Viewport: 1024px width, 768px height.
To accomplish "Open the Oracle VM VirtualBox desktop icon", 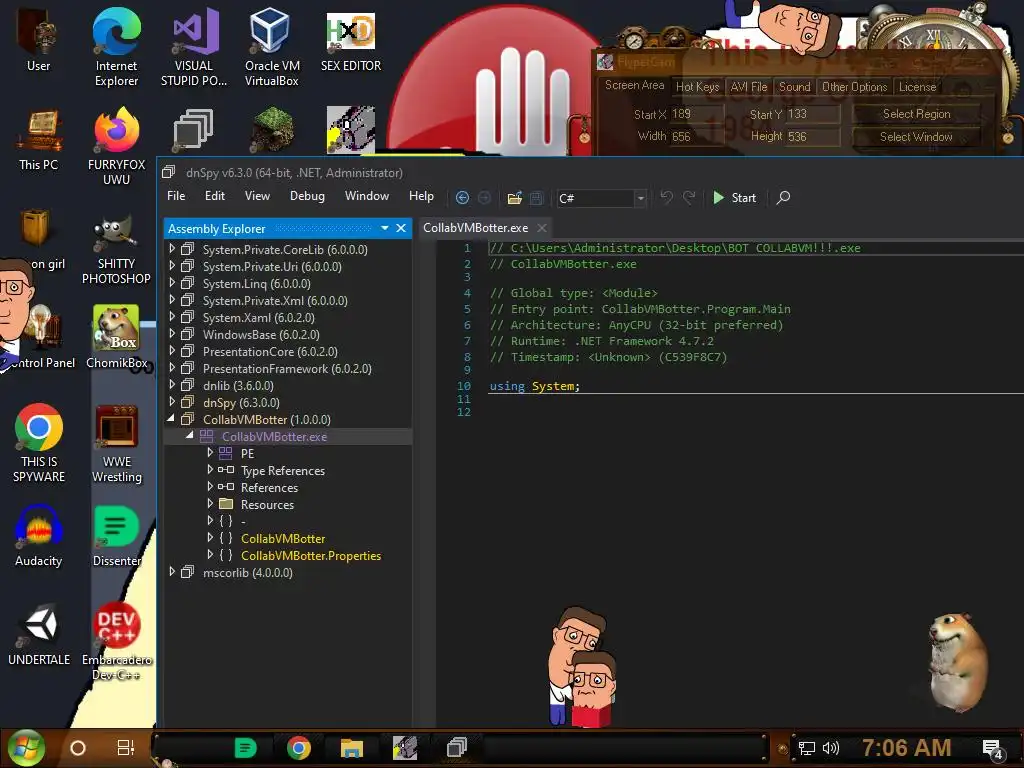I will point(272,47).
